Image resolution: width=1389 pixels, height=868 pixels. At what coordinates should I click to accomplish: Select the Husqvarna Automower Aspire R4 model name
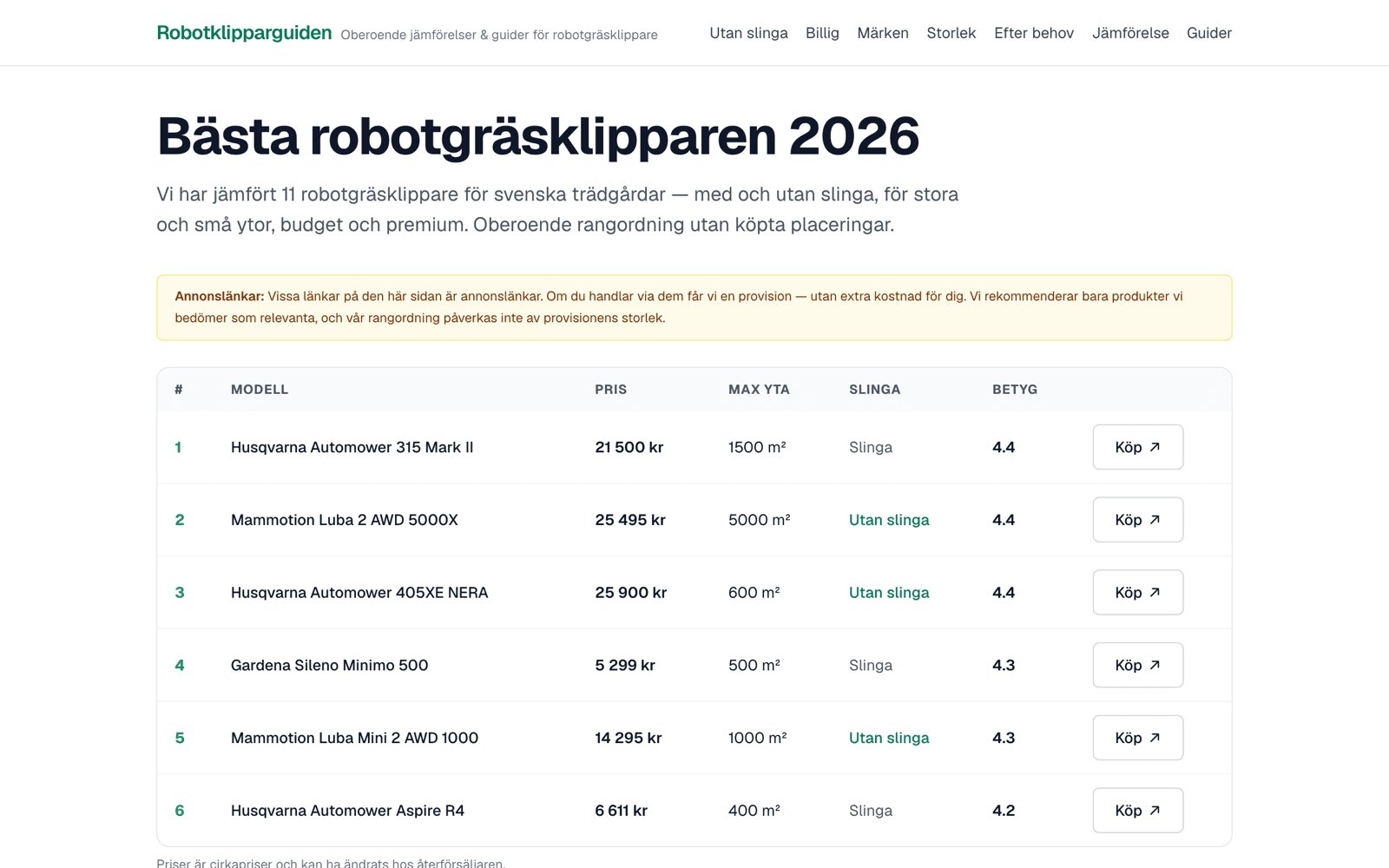tap(347, 811)
